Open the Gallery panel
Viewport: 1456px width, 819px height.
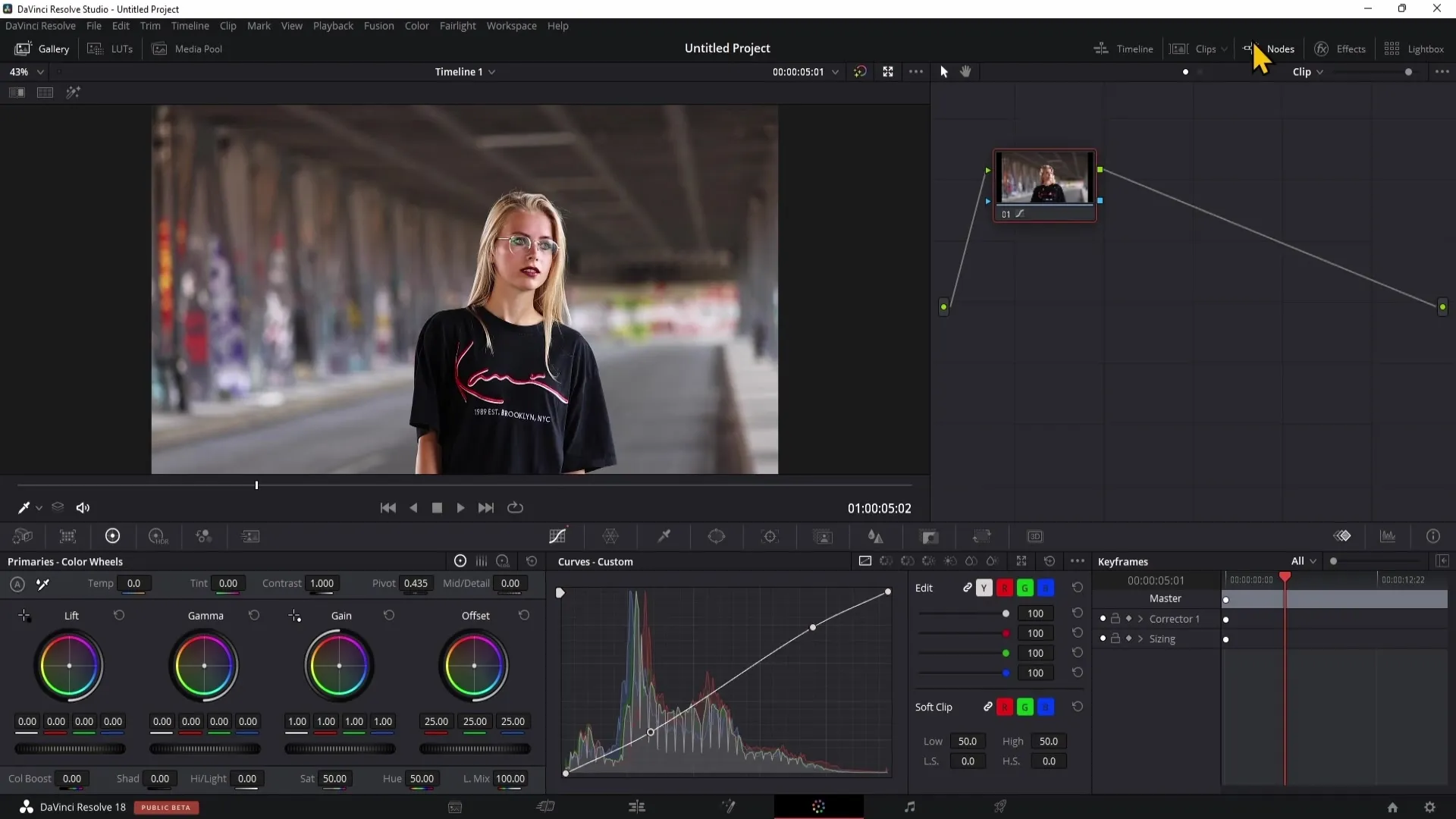pyautogui.click(x=42, y=49)
